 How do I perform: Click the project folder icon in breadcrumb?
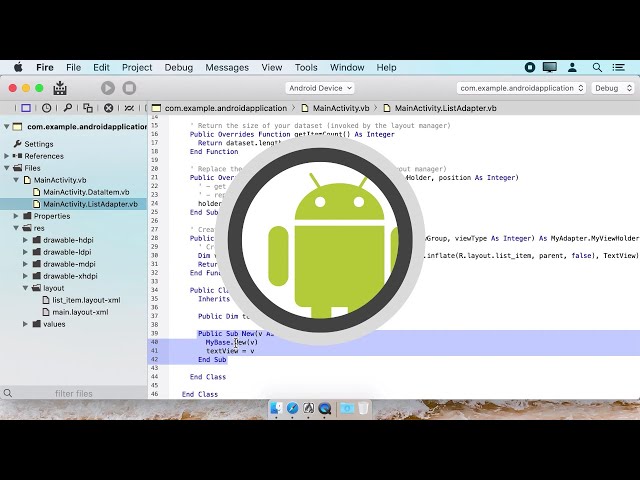coord(156,108)
